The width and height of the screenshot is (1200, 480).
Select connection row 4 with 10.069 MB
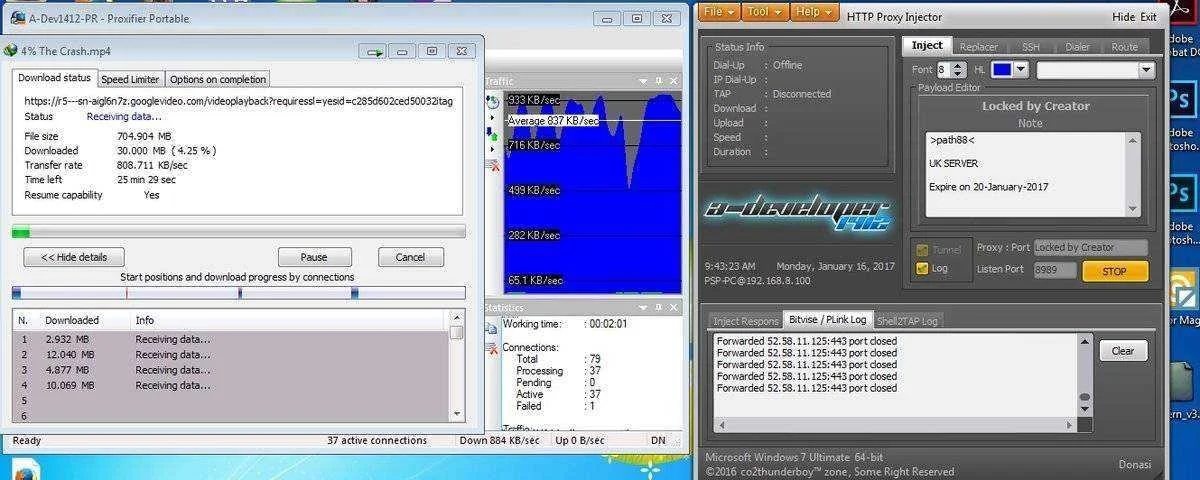pos(230,385)
